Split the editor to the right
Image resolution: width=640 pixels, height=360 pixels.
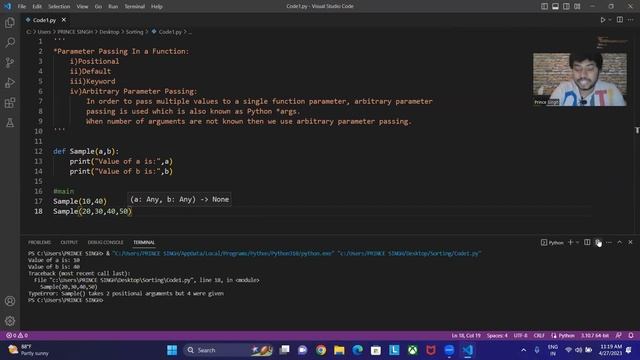[x=620, y=20]
